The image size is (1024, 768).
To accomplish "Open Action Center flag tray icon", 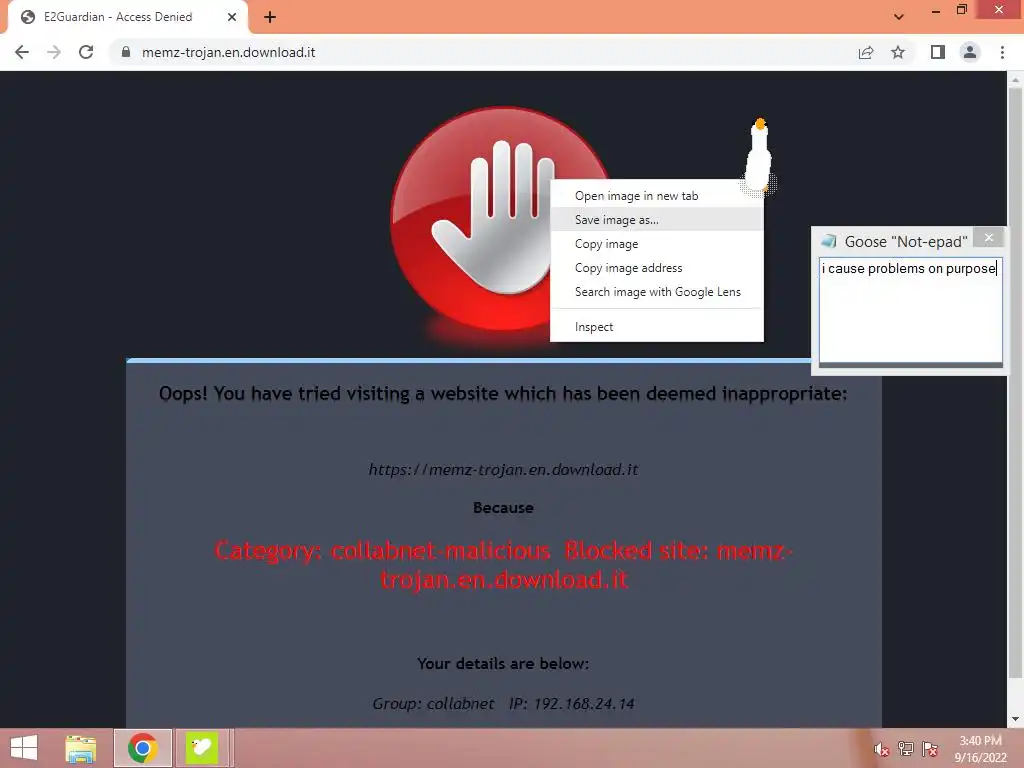I will pyautogui.click(x=930, y=749).
